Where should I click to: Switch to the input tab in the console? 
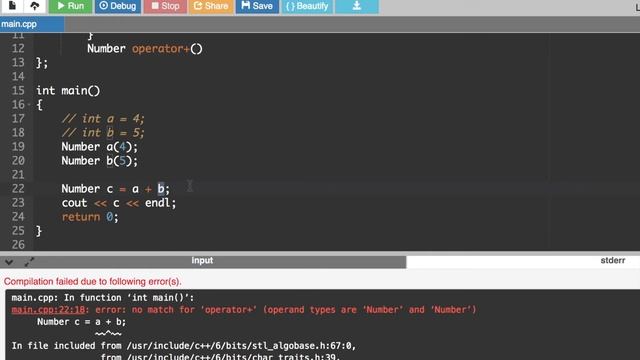pos(202,261)
